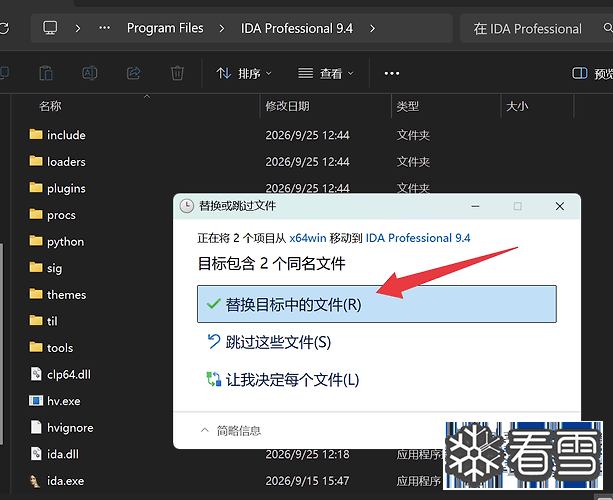Screen dimensions: 613x500
Task: Open the 查看 view dropdown
Action: (326, 73)
